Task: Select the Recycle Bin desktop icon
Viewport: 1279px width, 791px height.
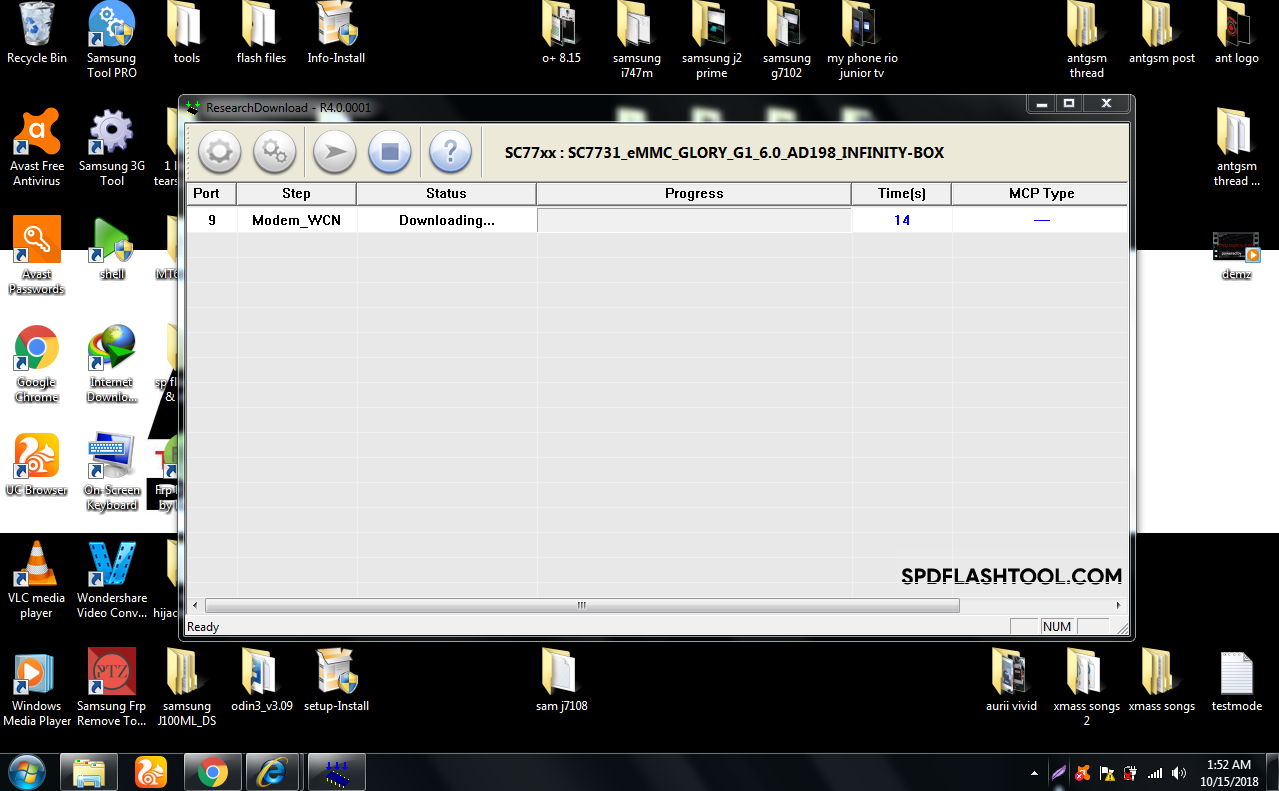Action: 37,34
